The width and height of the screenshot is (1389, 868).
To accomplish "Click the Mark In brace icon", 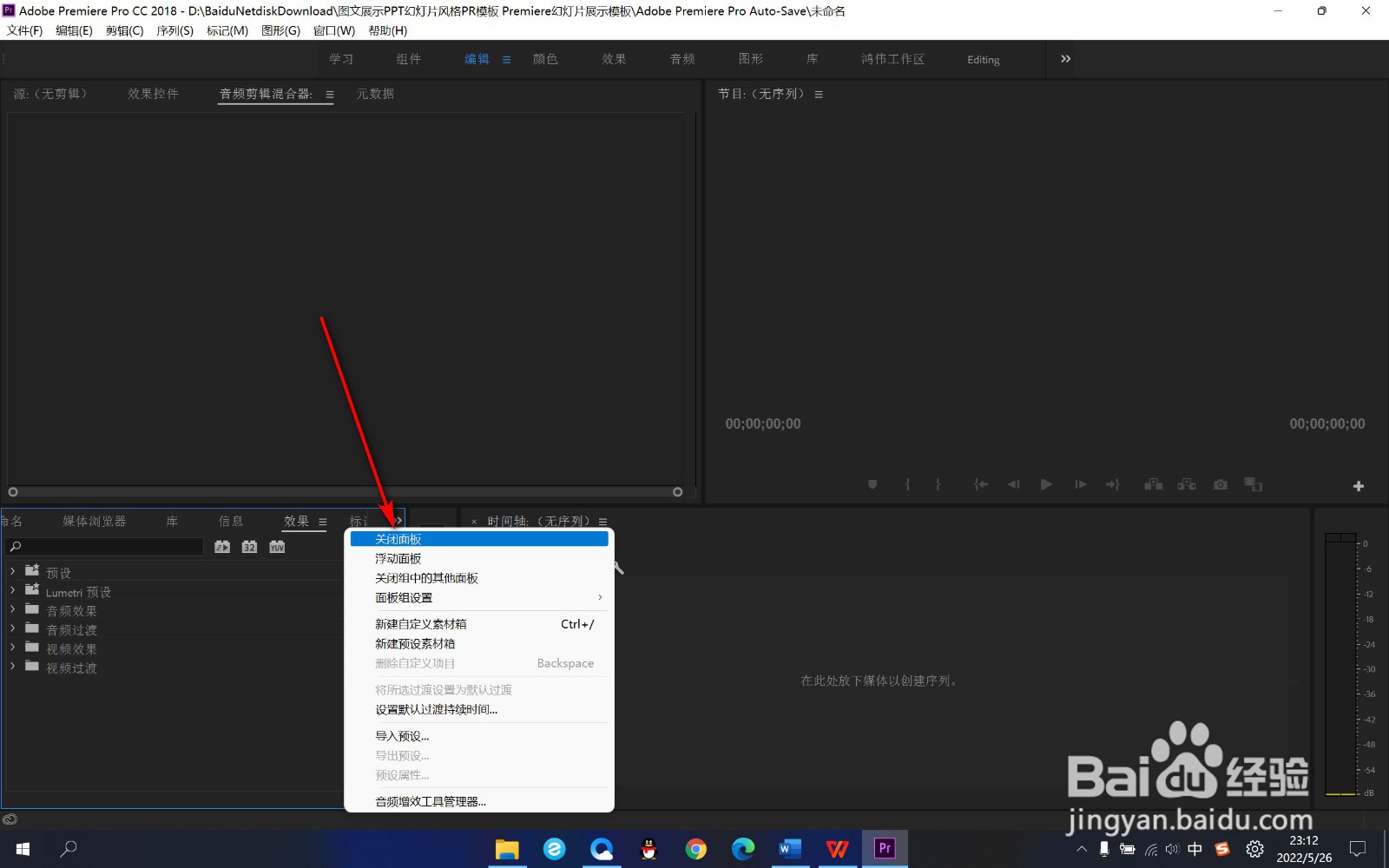I will point(907,484).
